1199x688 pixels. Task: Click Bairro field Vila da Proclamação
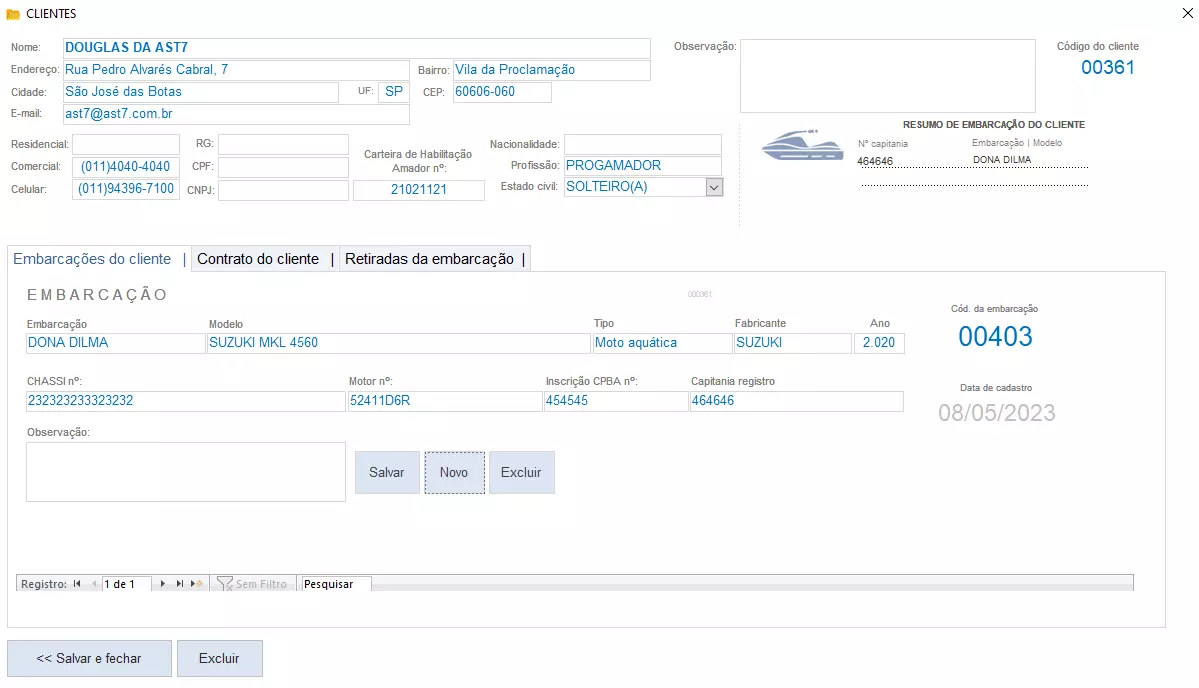click(x=551, y=70)
